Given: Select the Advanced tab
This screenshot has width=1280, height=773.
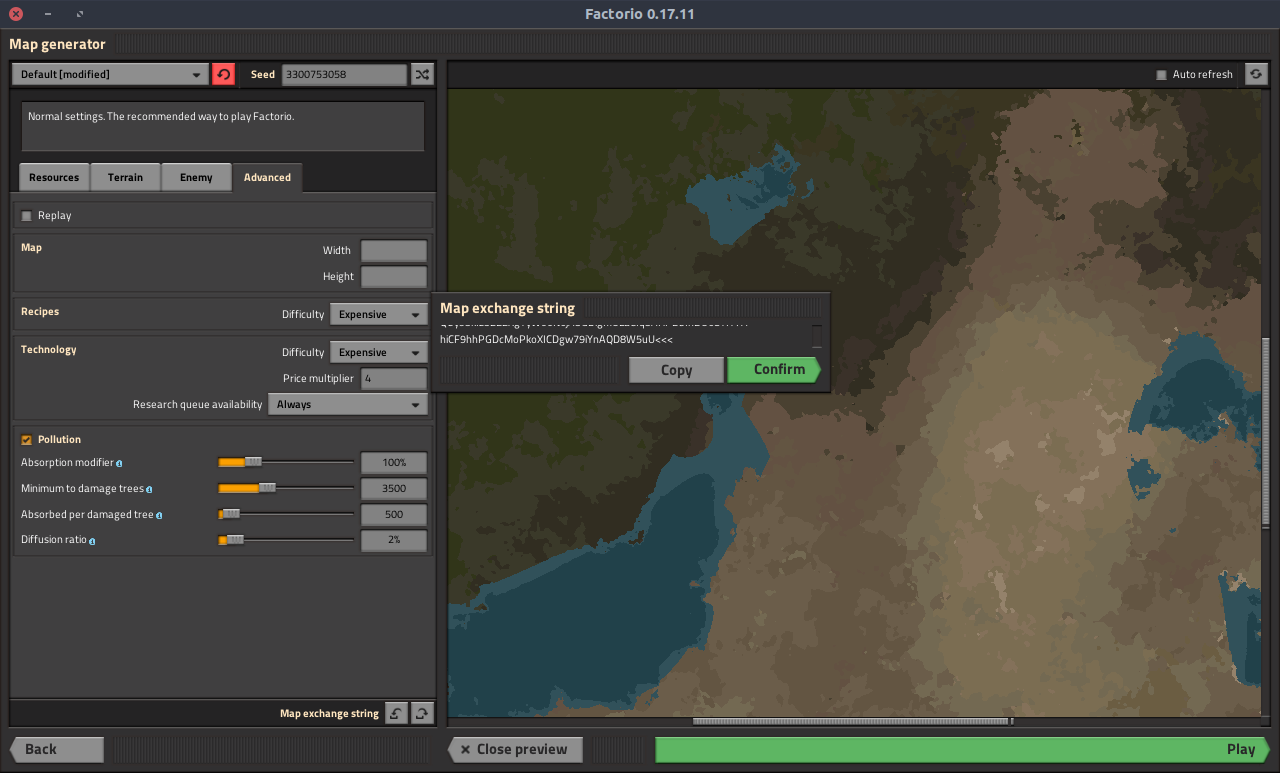Looking at the screenshot, I should 267,177.
